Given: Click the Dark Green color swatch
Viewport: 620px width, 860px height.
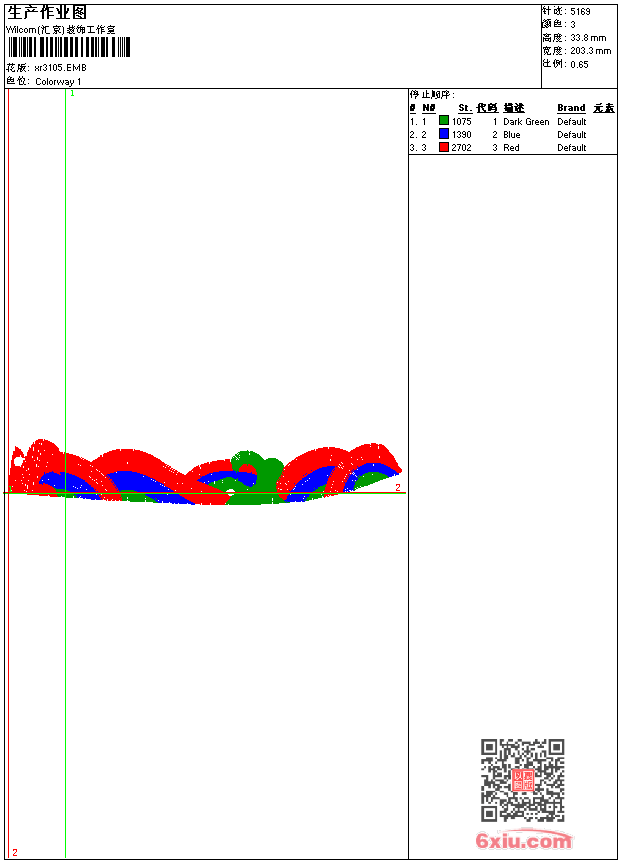Looking at the screenshot, I should coord(444,121).
